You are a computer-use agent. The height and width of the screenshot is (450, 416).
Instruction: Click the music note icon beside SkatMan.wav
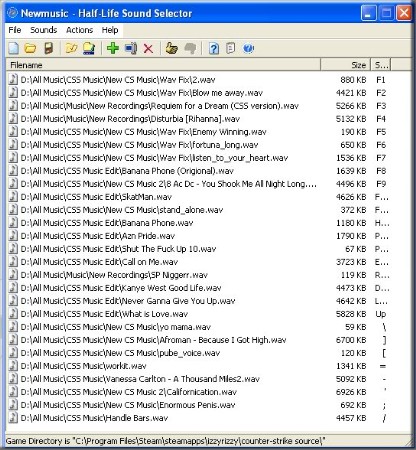pyautogui.click(x=13, y=196)
